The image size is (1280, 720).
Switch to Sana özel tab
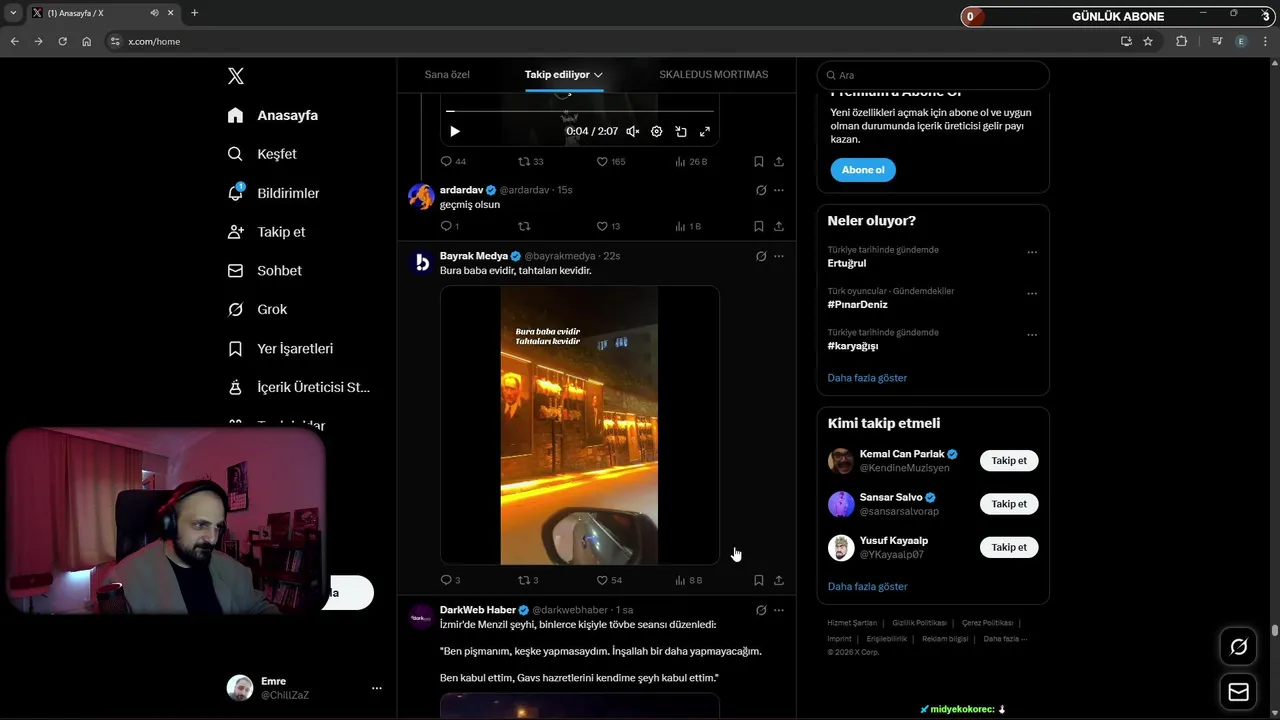tap(447, 75)
